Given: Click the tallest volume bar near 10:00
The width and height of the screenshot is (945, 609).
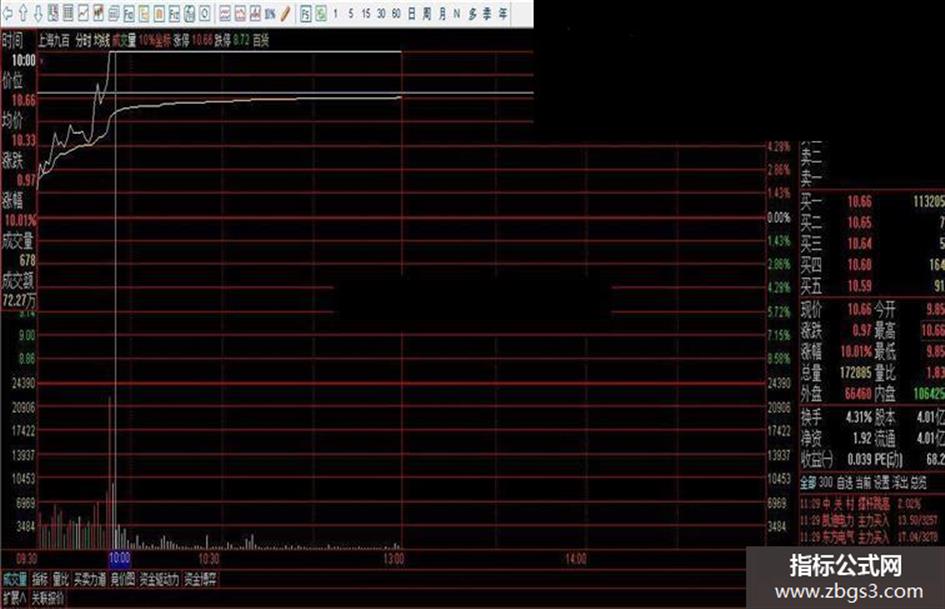Looking at the screenshot, I should click(x=110, y=473).
